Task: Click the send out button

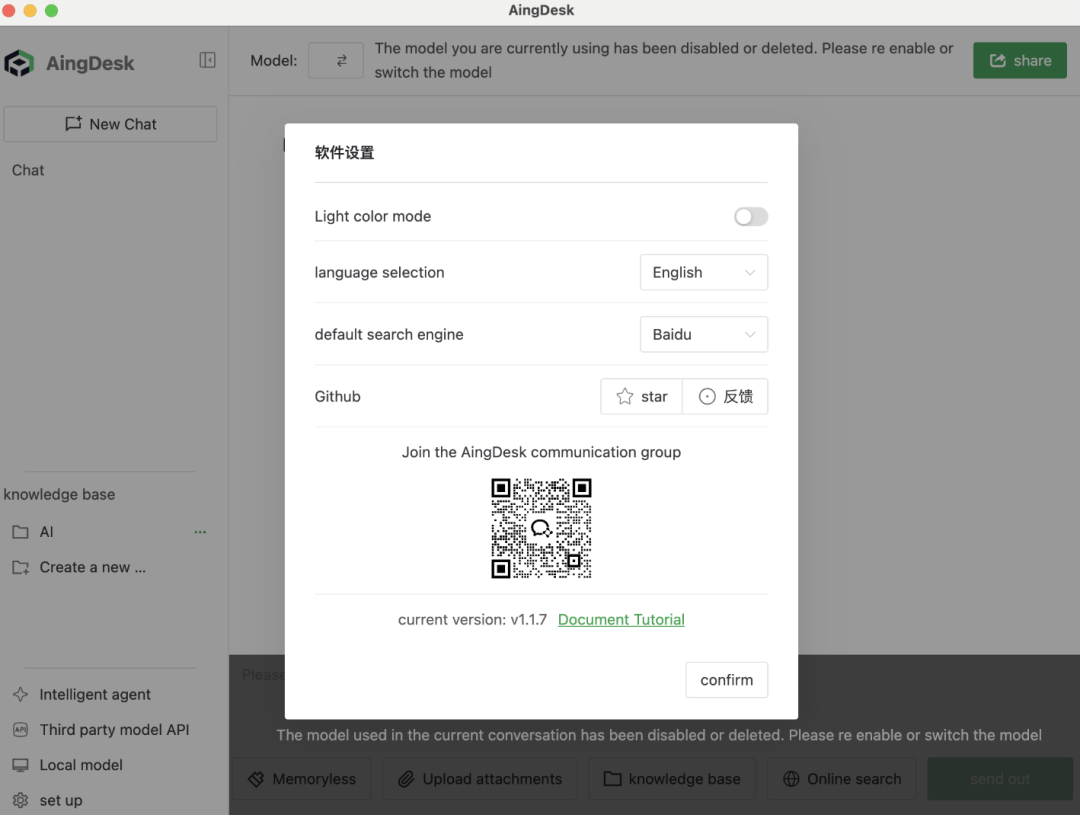Action: pos(1000,779)
